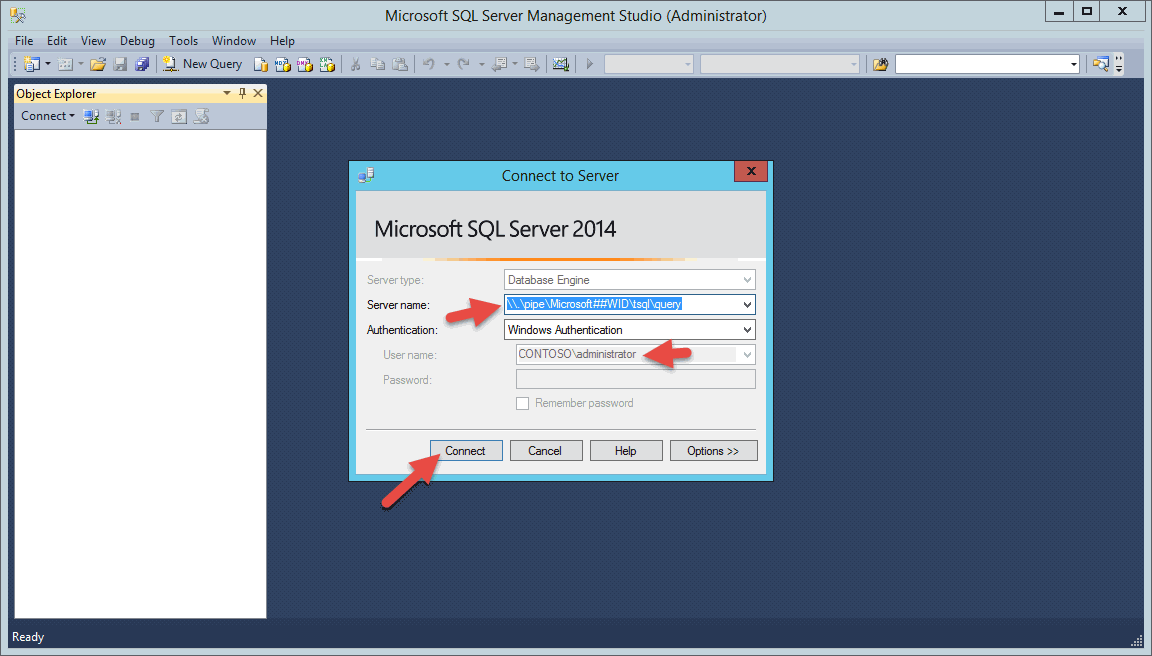
Task: Click the Password field
Action: pyautogui.click(x=636, y=379)
